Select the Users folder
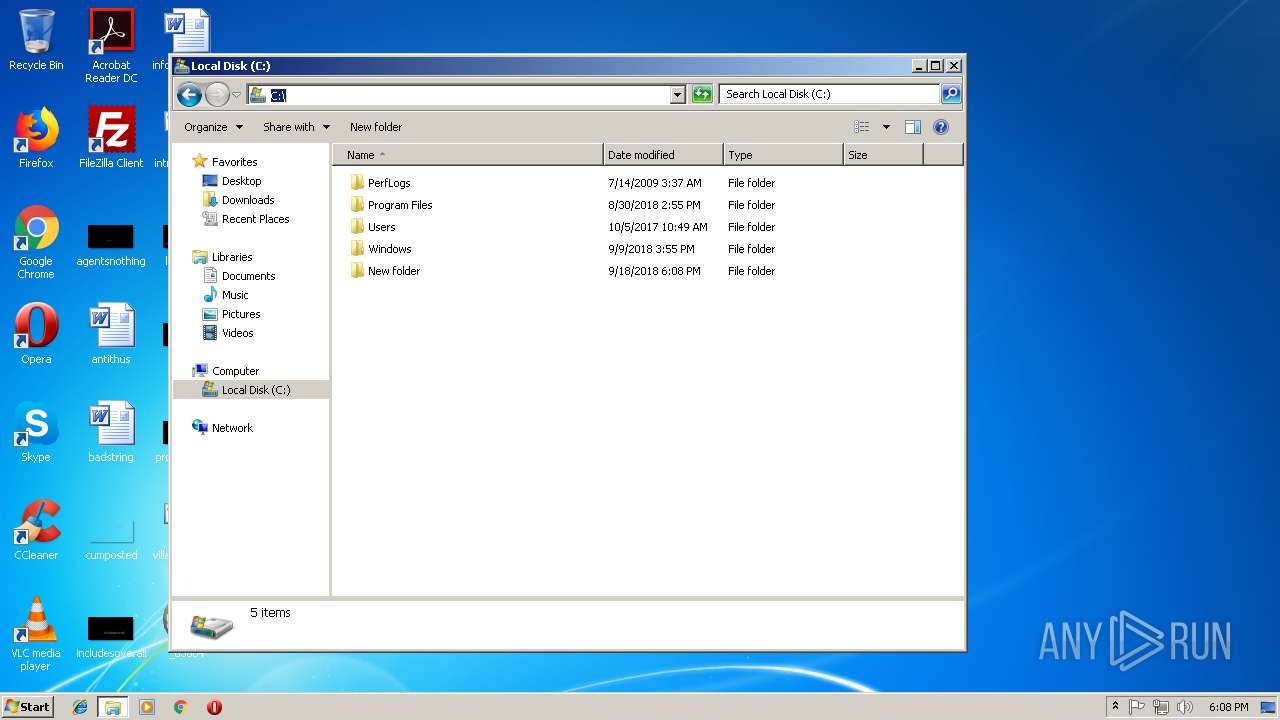The height and width of the screenshot is (720, 1280). coord(373,227)
